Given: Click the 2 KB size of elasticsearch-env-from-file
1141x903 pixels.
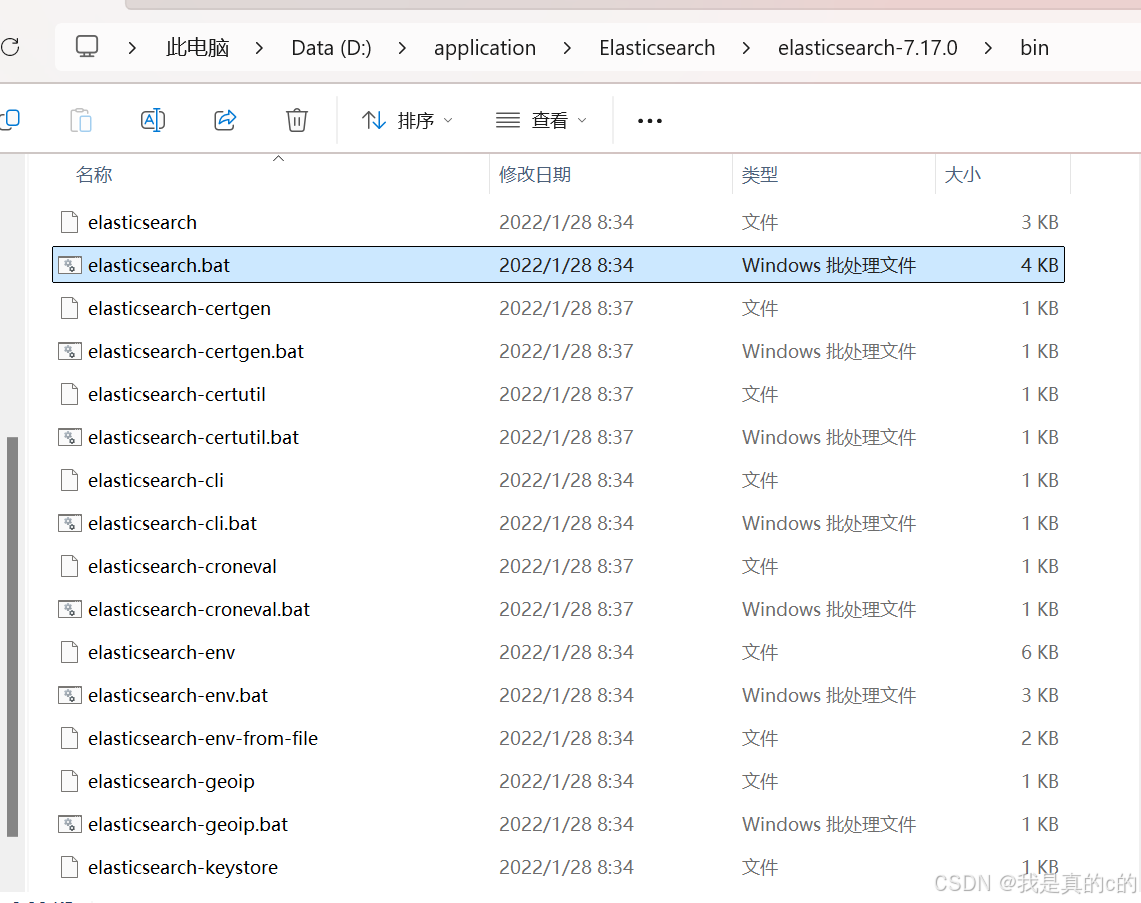Looking at the screenshot, I should (x=1039, y=739).
